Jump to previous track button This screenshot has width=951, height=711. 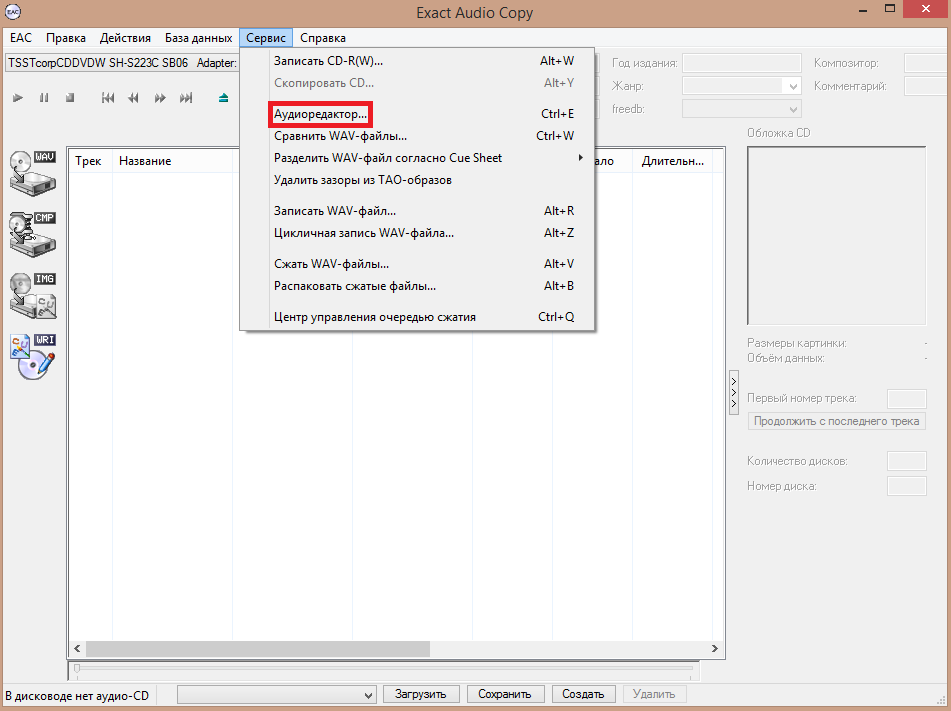tap(108, 98)
